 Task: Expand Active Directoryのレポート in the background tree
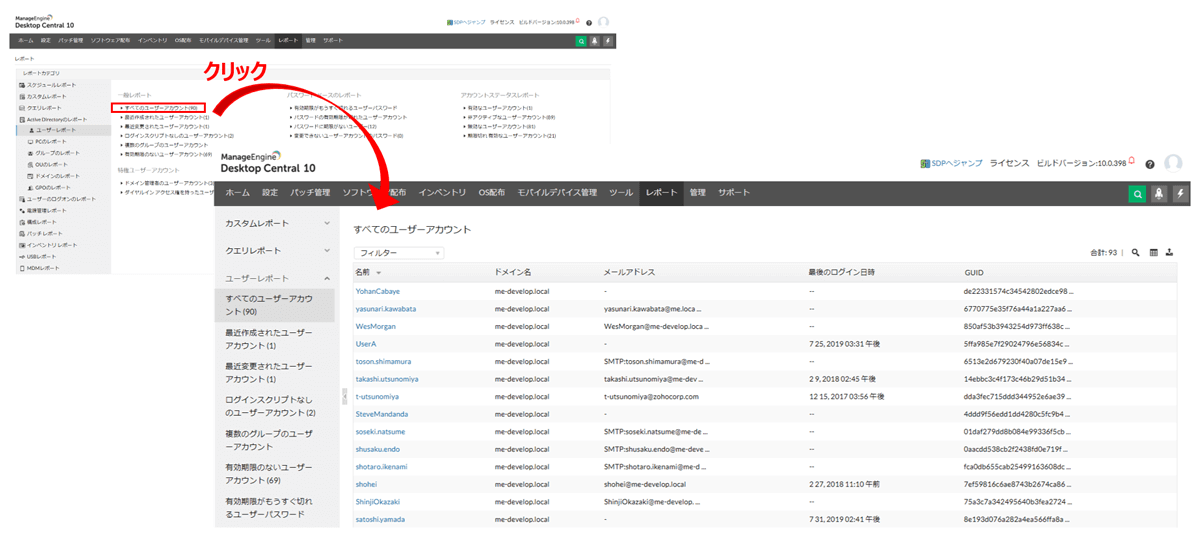(55, 119)
